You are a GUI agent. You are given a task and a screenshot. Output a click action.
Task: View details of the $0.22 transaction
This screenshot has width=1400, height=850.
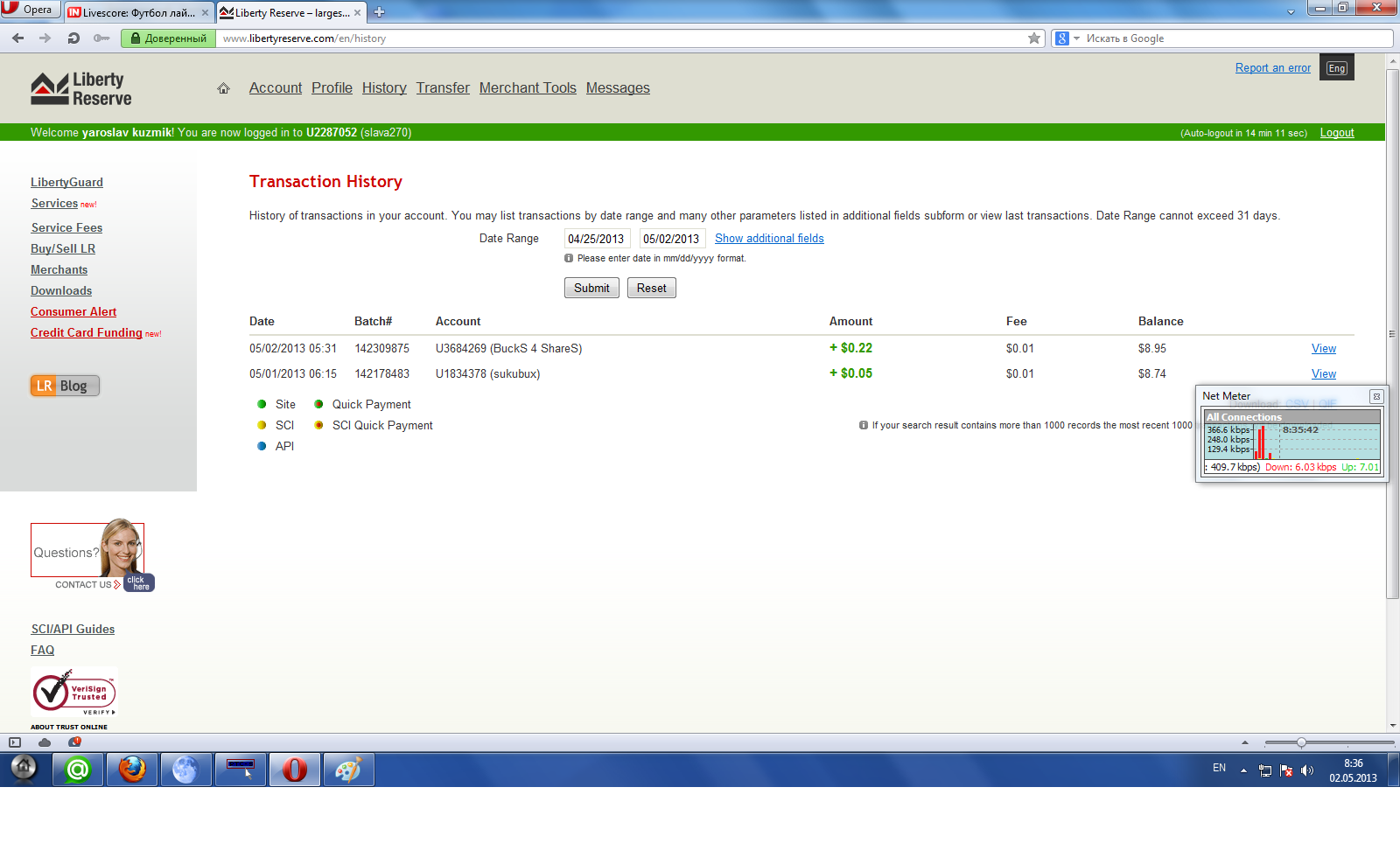(x=1323, y=349)
